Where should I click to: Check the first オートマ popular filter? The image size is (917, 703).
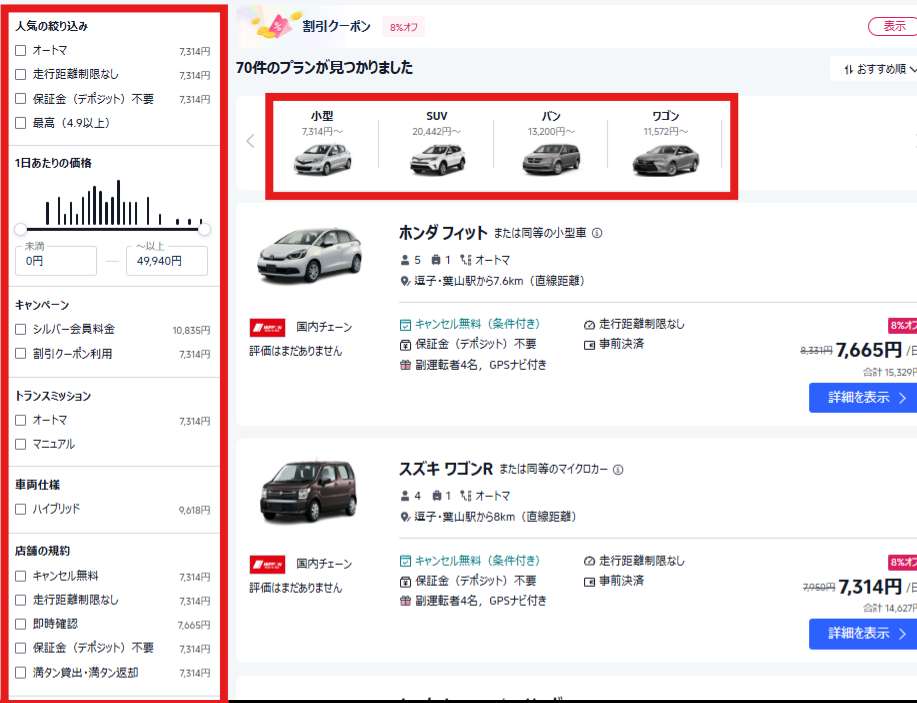pos(20,50)
